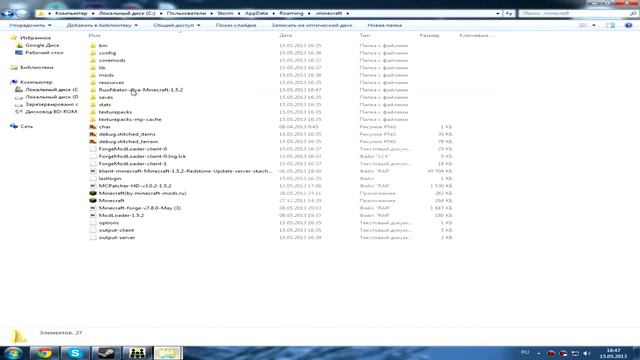Select the Minecraft(by minecraft-mods.ru) application icon
Image resolution: width=640 pixels, height=360 pixels.
pyautogui.click(x=93, y=193)
